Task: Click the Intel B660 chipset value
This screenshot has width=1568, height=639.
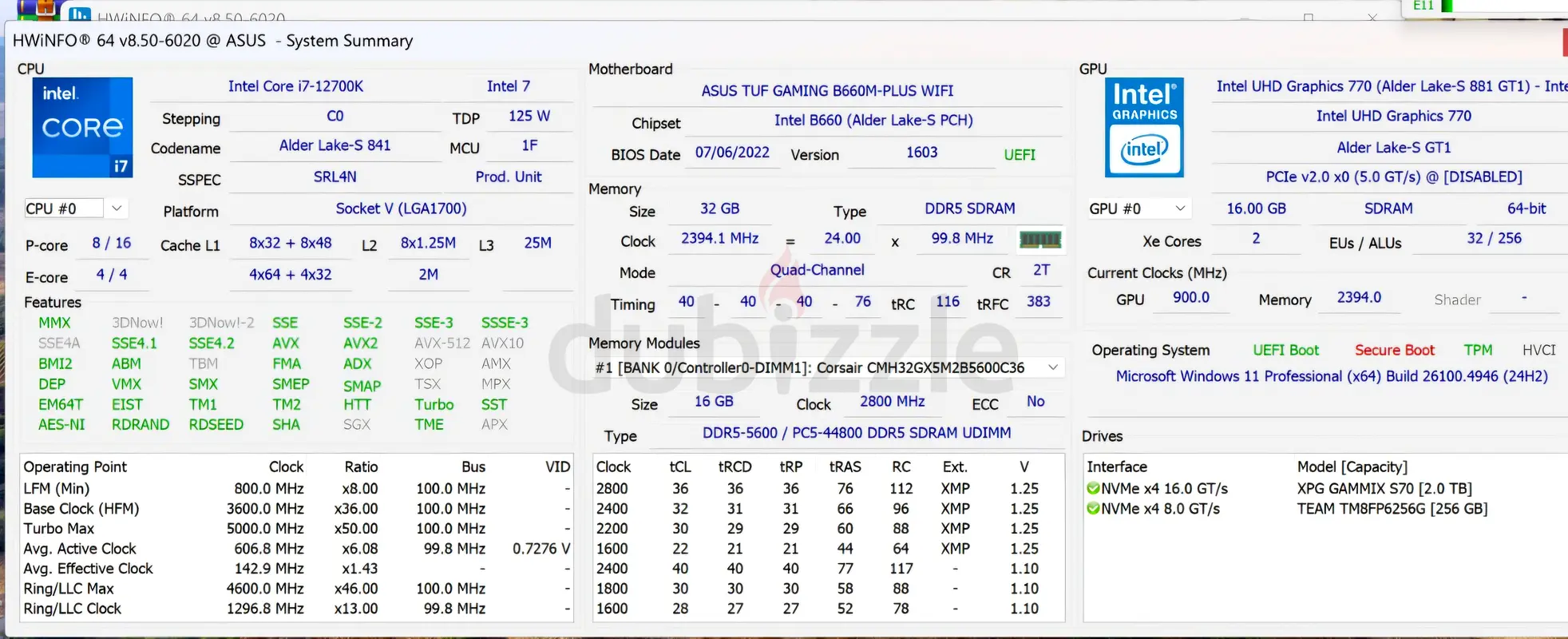Action: click(x=873, y=121)
